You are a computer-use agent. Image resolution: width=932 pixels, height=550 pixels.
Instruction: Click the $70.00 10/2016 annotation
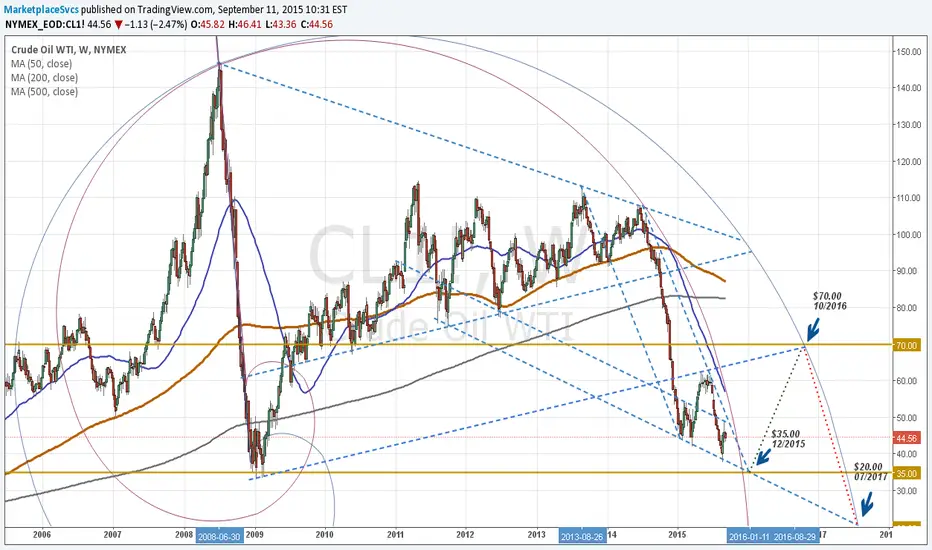click(x=830, y=301)
